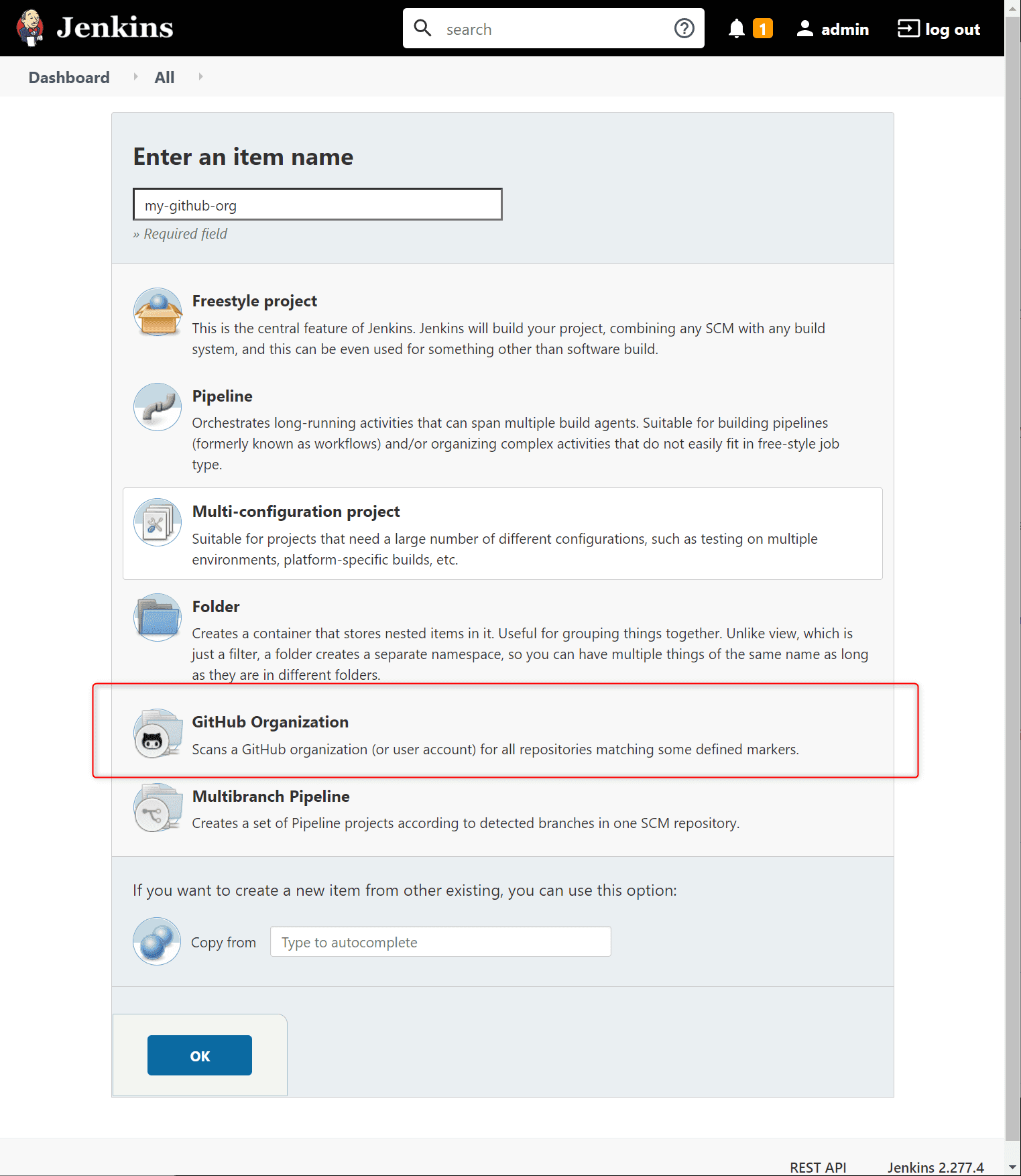1021x1176 pixels.
Task: Click the scrollbar down arrow
Action: [x=1012, y=1167]
